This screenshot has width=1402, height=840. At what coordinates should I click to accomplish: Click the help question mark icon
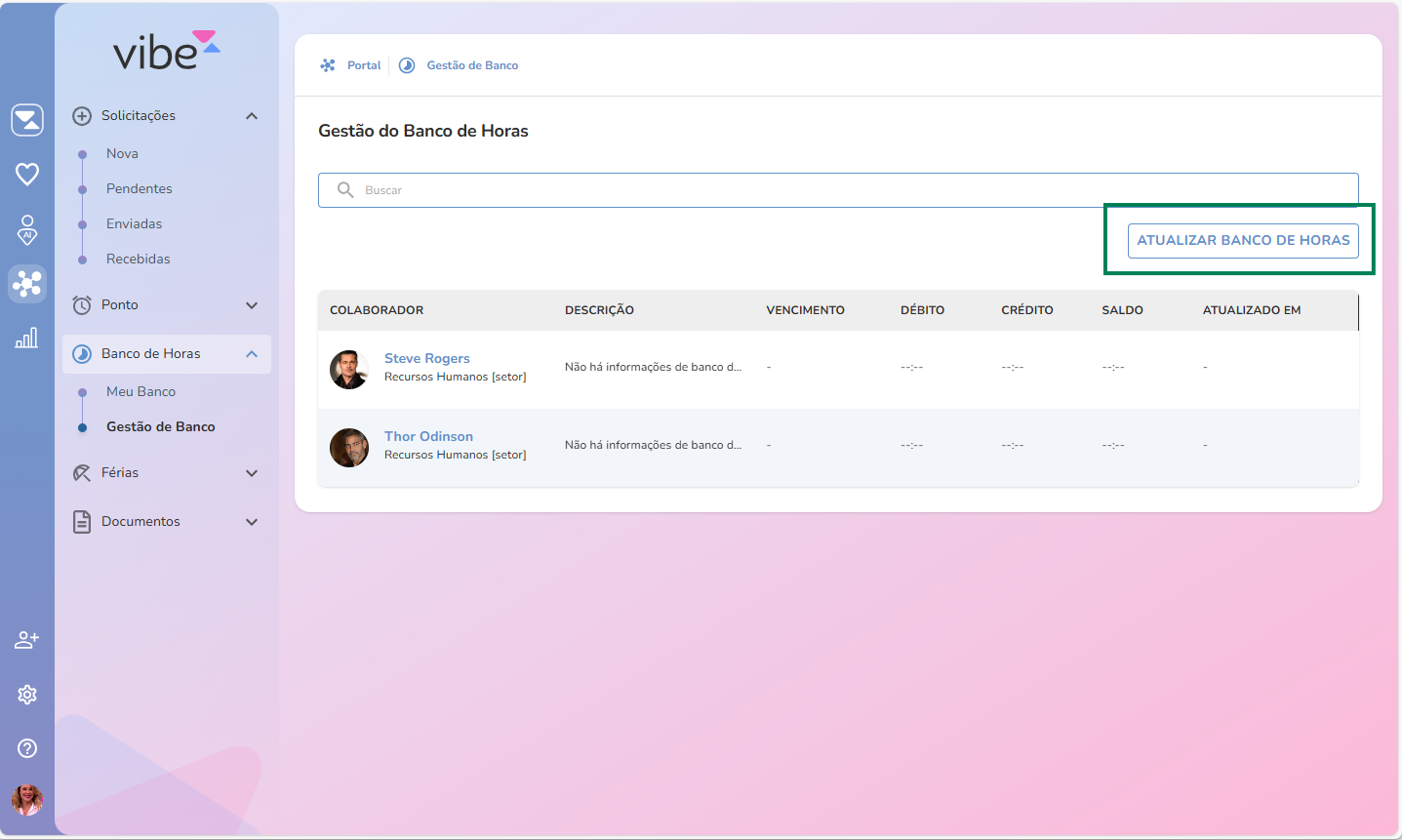(x=27, y=748)
